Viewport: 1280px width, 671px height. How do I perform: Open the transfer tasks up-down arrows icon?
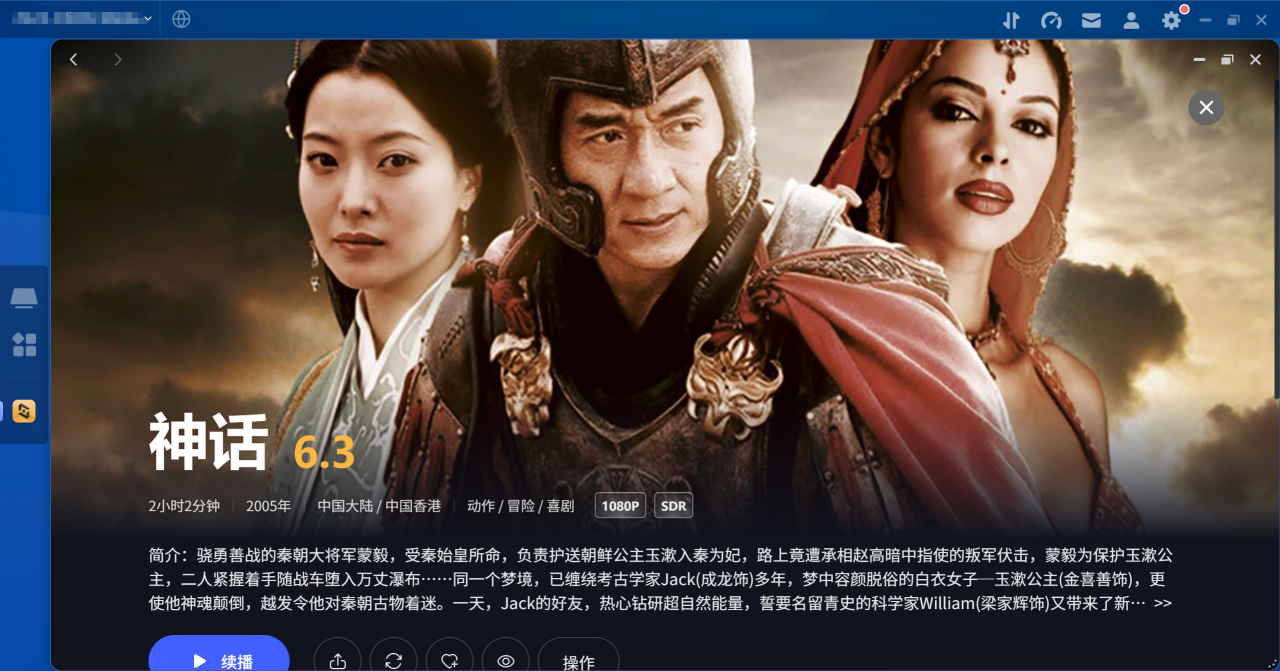[1011, 19]
